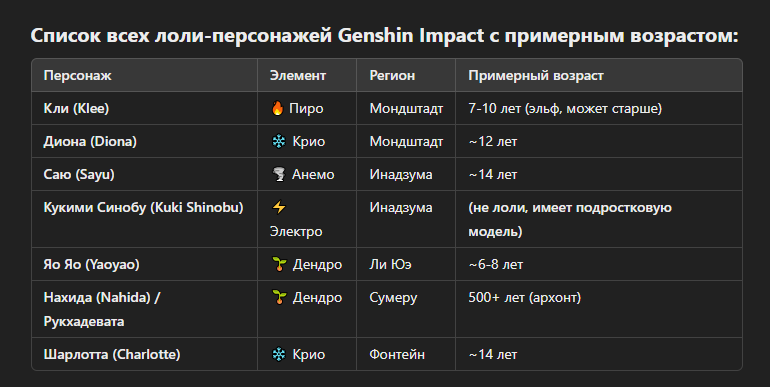
Task: Click the snowflake icon in Диона row
Action: 278,141
